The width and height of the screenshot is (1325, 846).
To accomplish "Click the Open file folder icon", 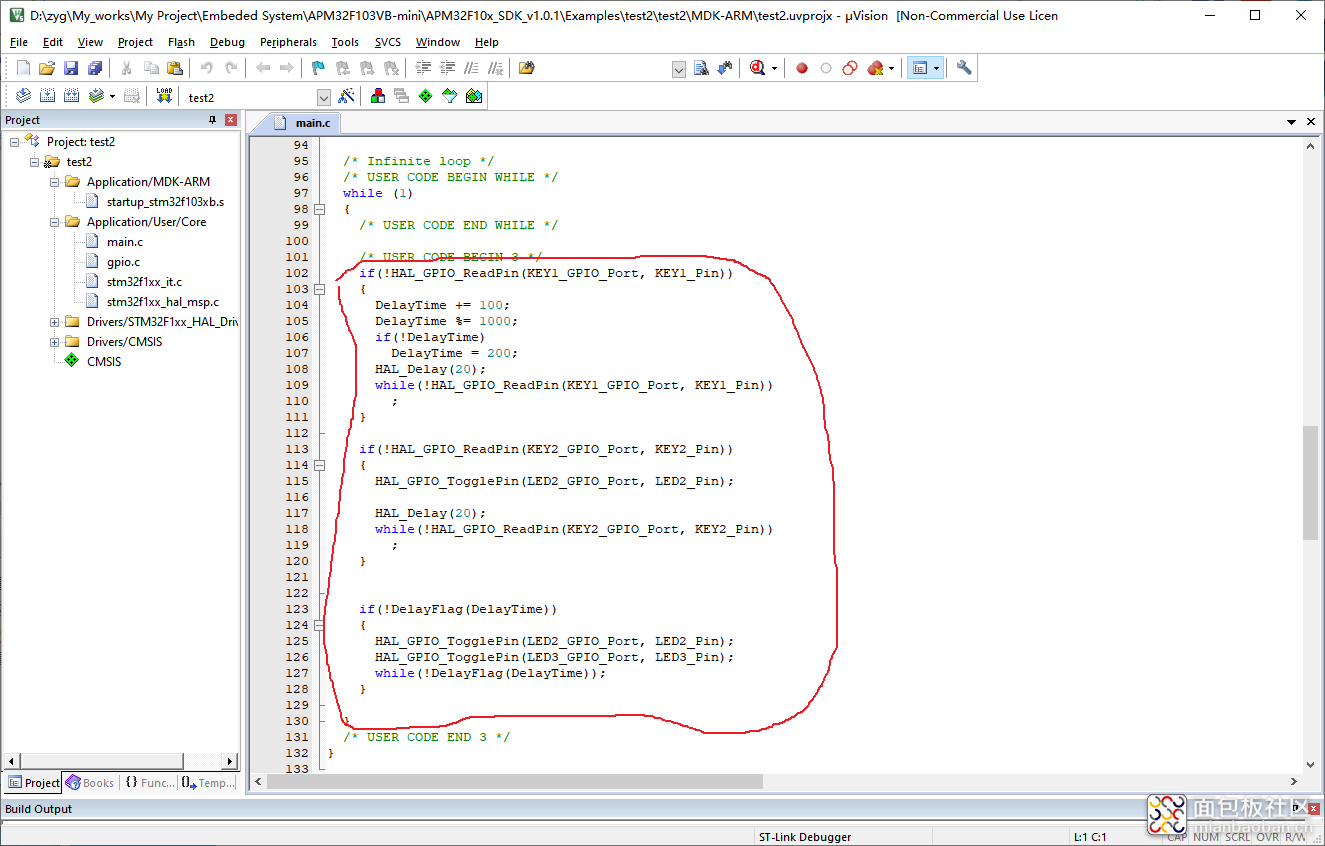I will (47, 68).
